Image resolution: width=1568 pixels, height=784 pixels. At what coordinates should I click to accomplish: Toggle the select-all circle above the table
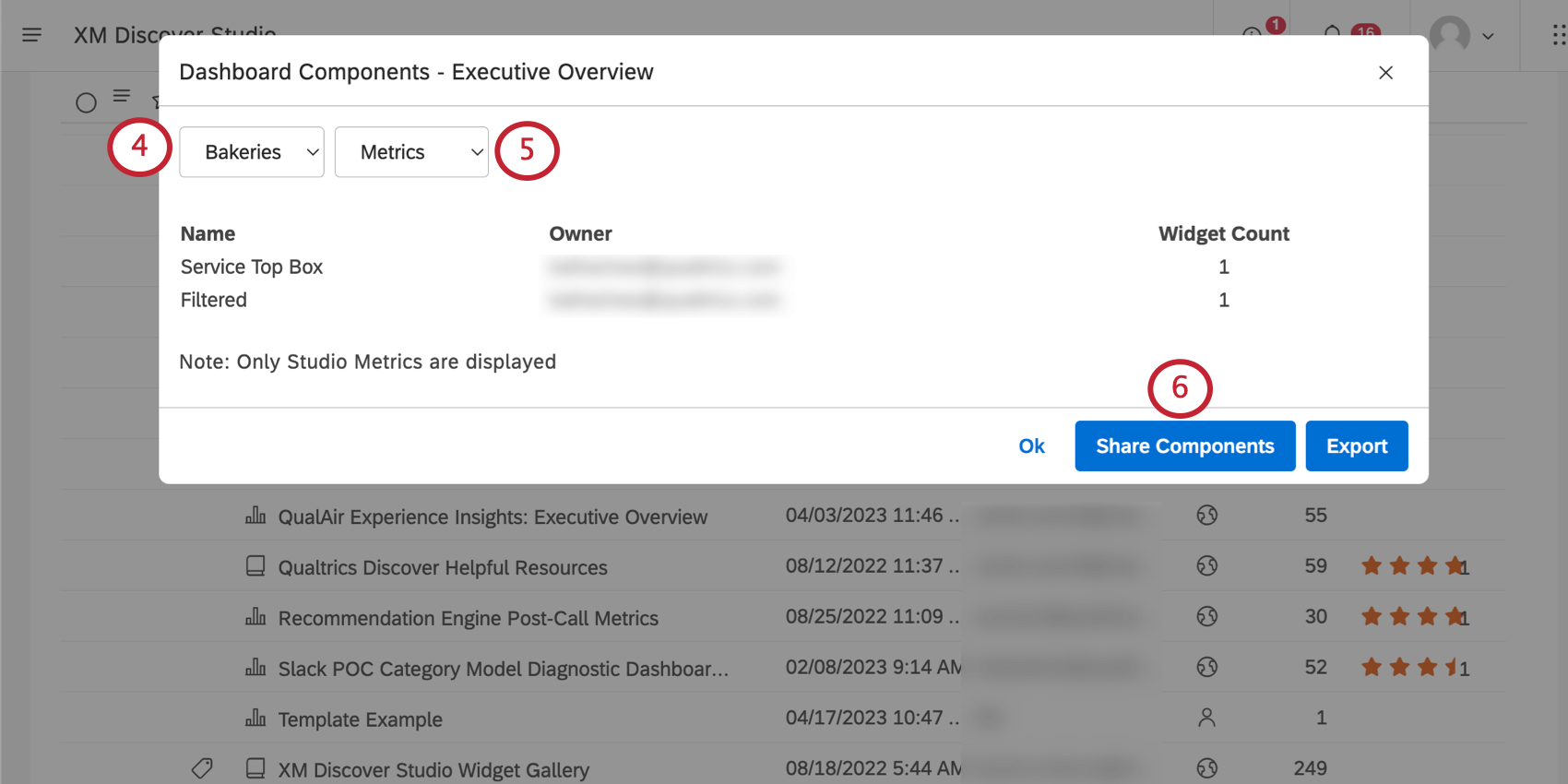86,102
